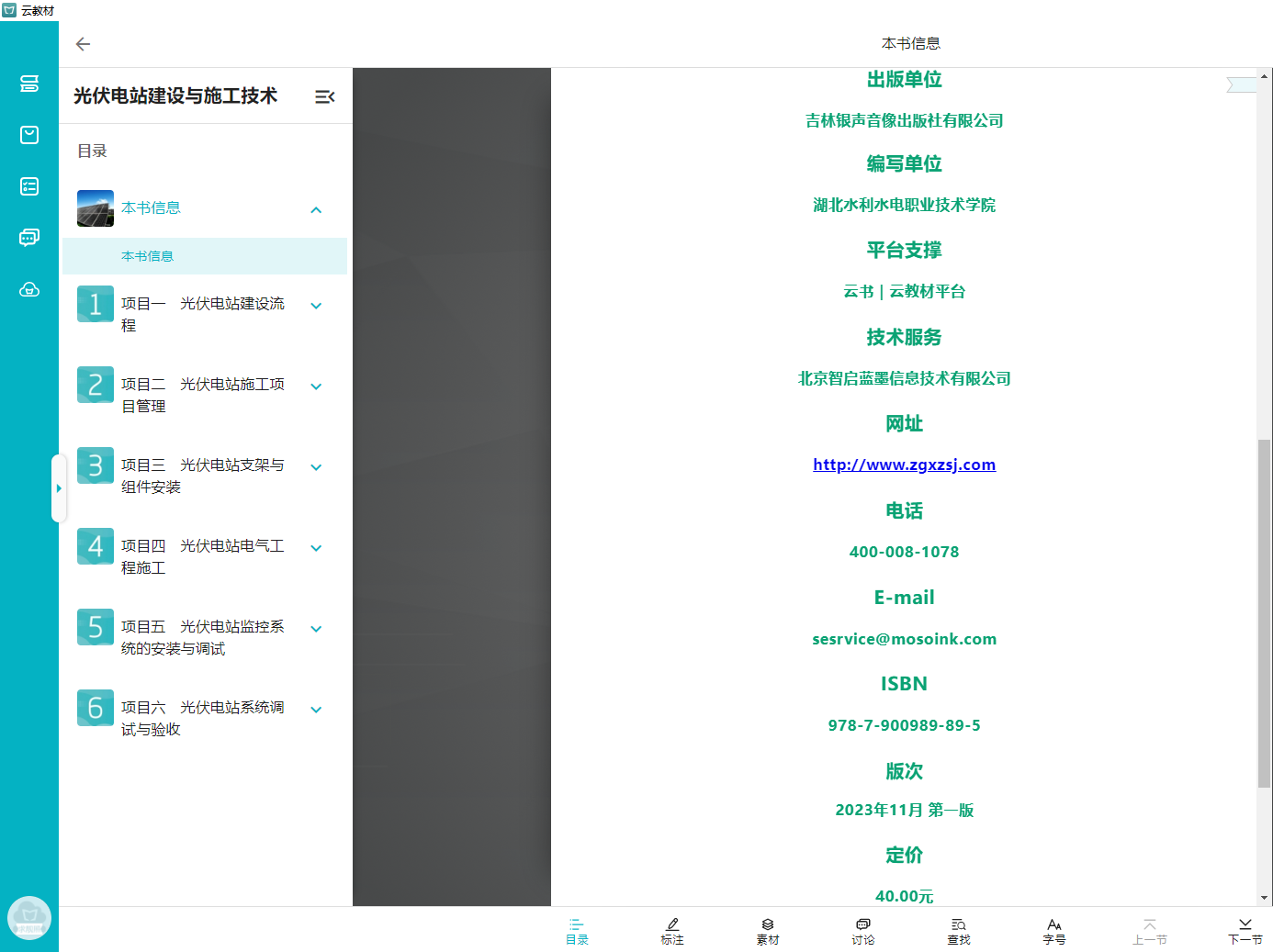Collapse the 本书信息 section chevron

(316, 210)
